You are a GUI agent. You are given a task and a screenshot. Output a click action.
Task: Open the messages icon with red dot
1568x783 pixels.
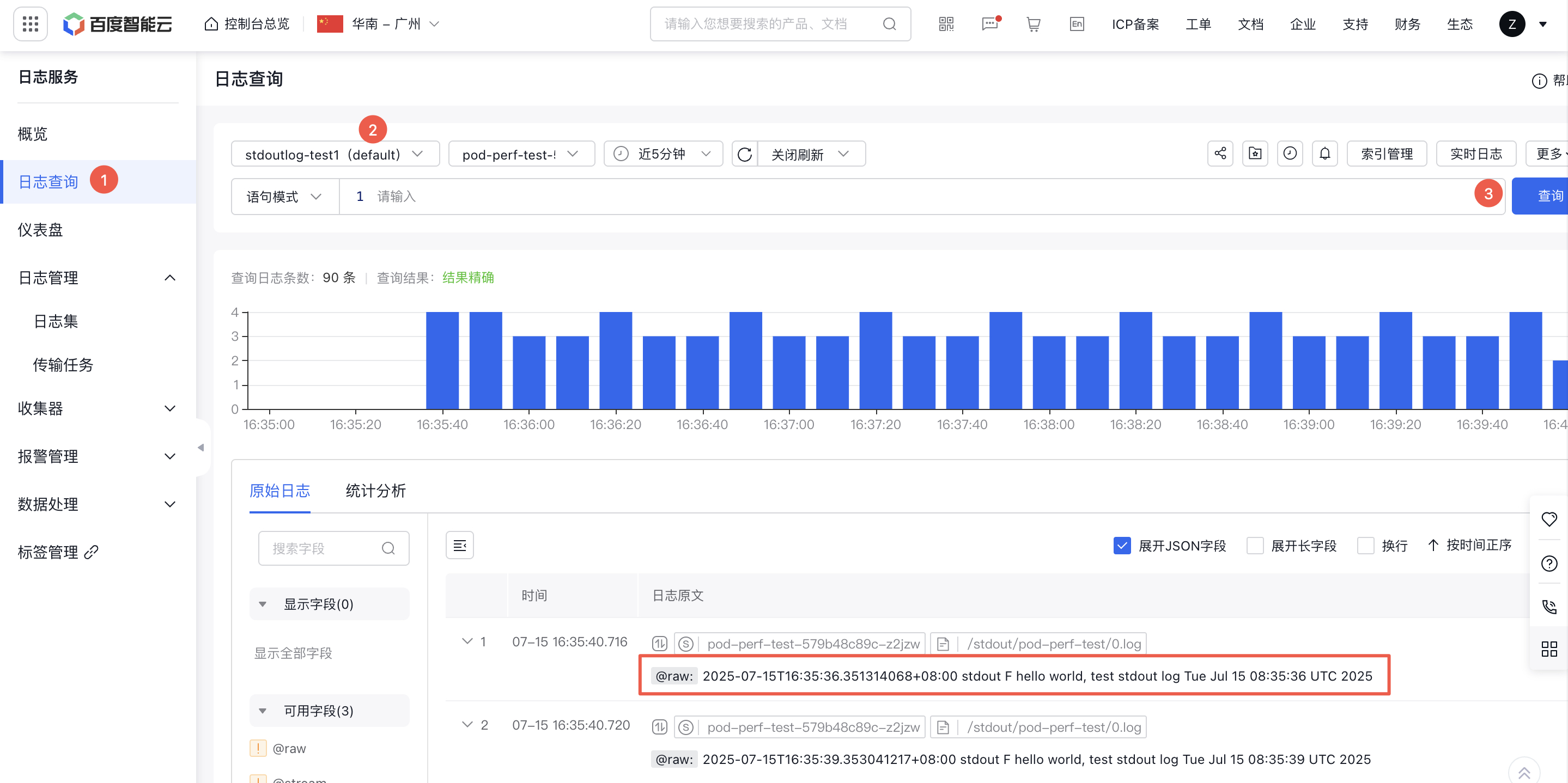point(990,25)
